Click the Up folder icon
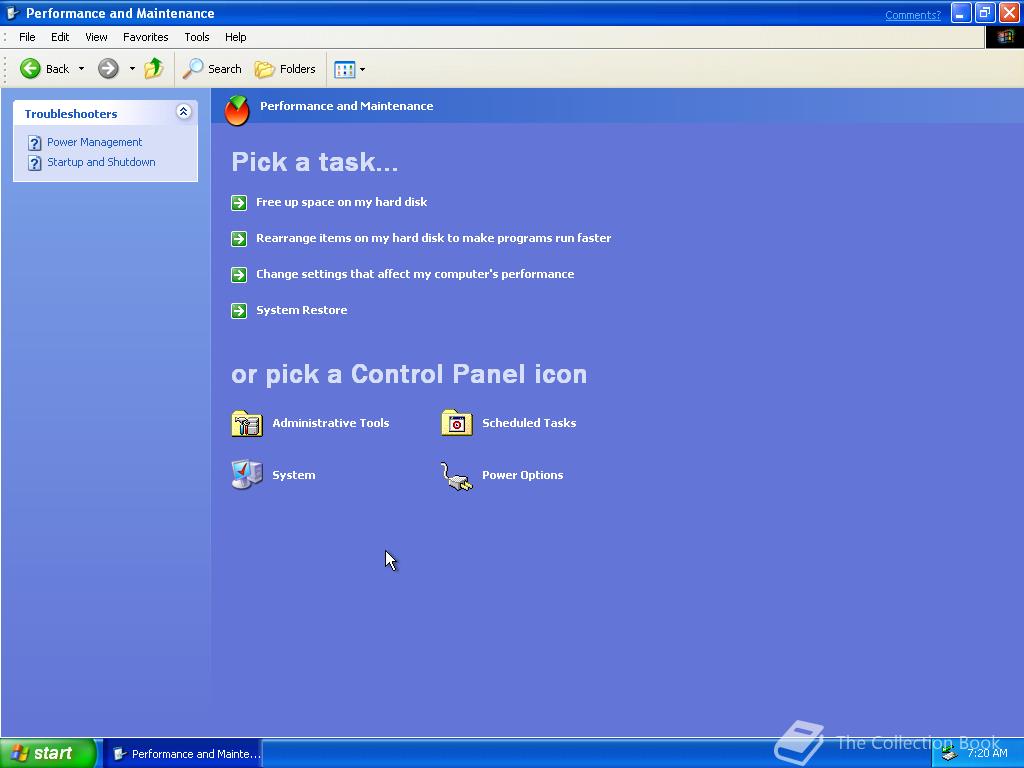This screenshot has width=1024, height=768. tap(154, 69)
